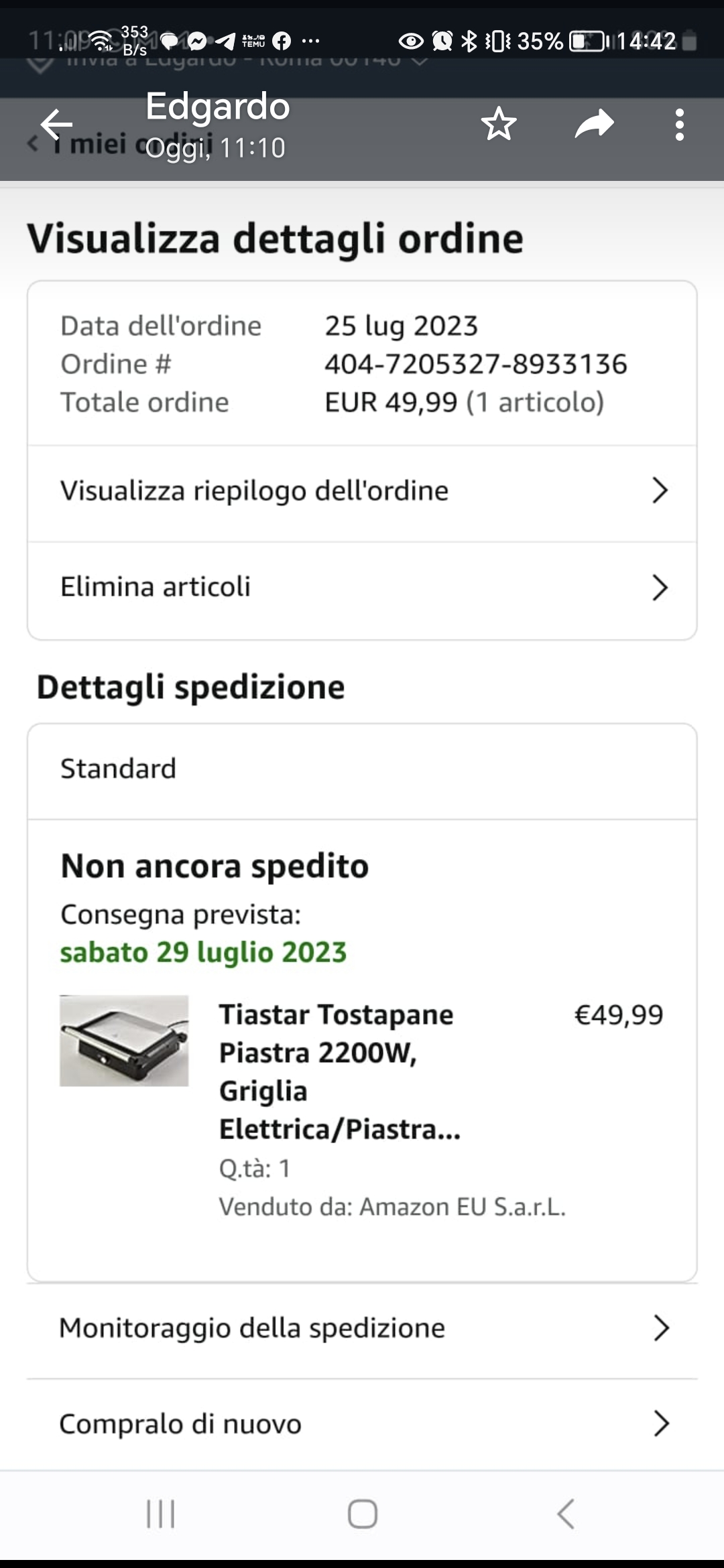Screen dimensions: 724x1568
Task: Tap the Edgardo contact name header
Action: pyautogui.click(x=218, y=106)
